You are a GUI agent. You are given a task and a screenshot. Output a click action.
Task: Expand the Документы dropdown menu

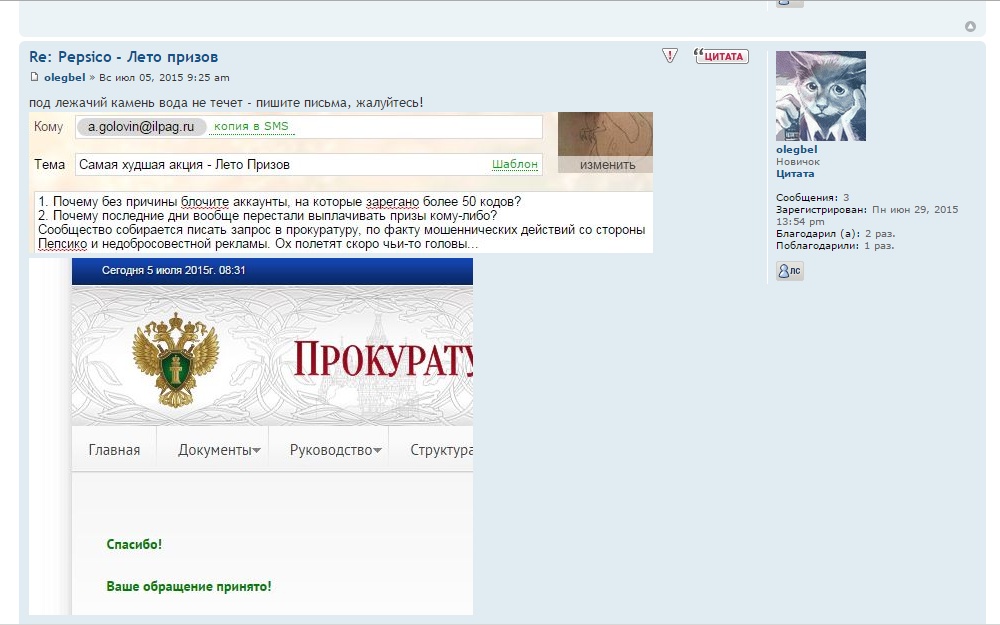[219, 450]
